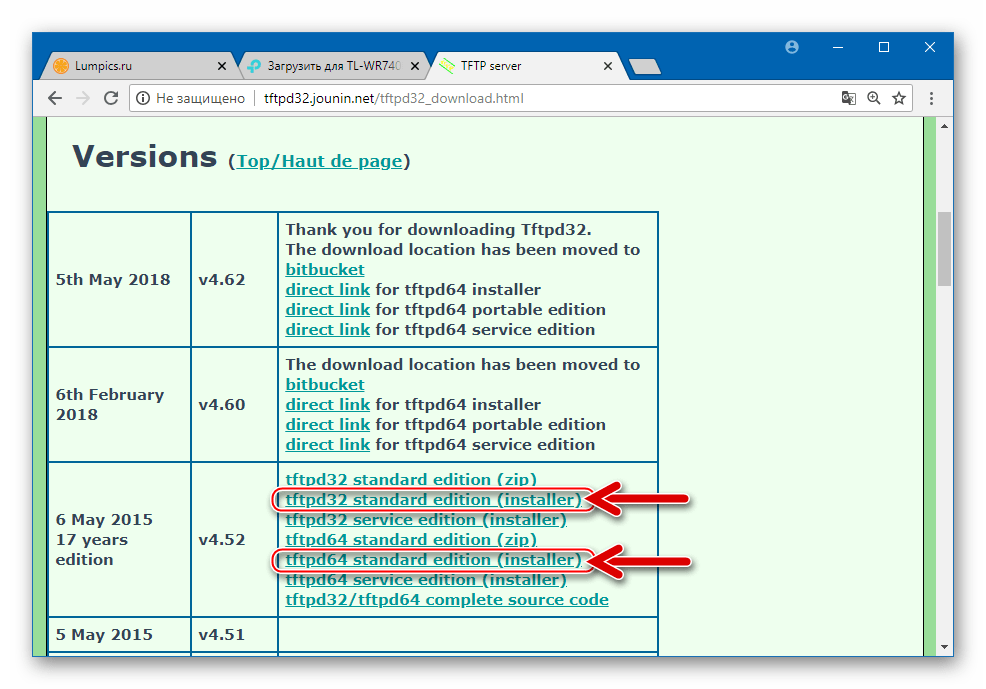Viewport: 986px width, 689px height.
Task: Download tftpd64 standard edition (installer)
Action: [433, 560]
